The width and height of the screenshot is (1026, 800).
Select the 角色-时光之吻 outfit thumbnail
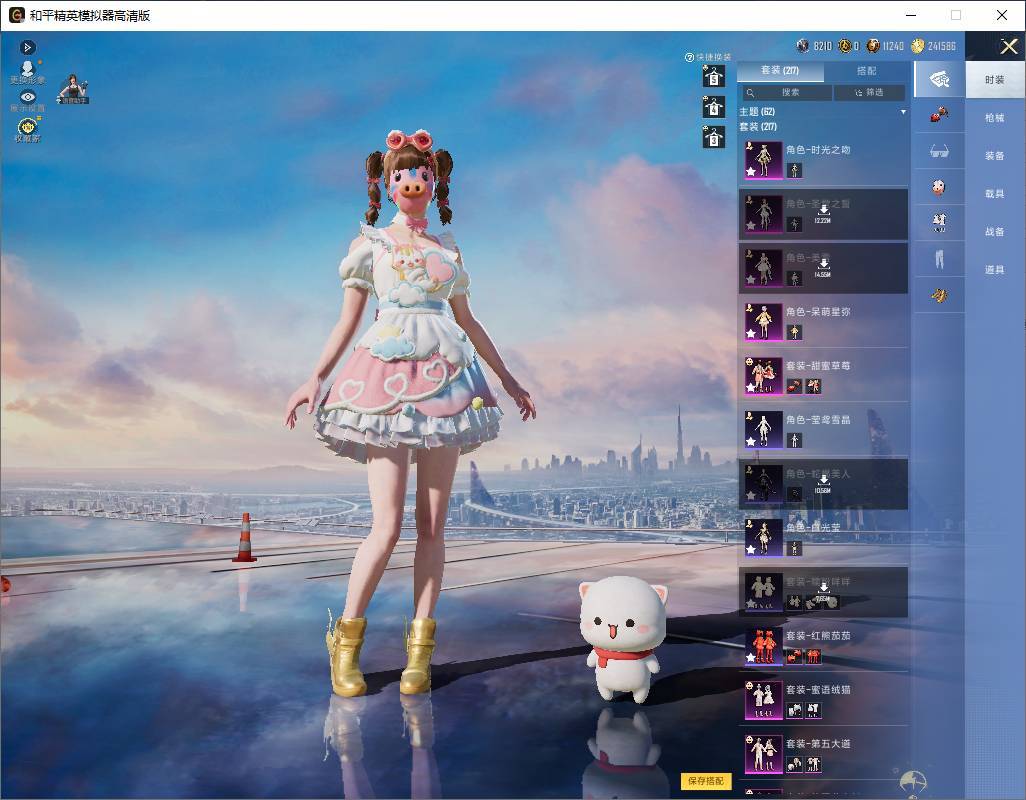tap(764, 160)
